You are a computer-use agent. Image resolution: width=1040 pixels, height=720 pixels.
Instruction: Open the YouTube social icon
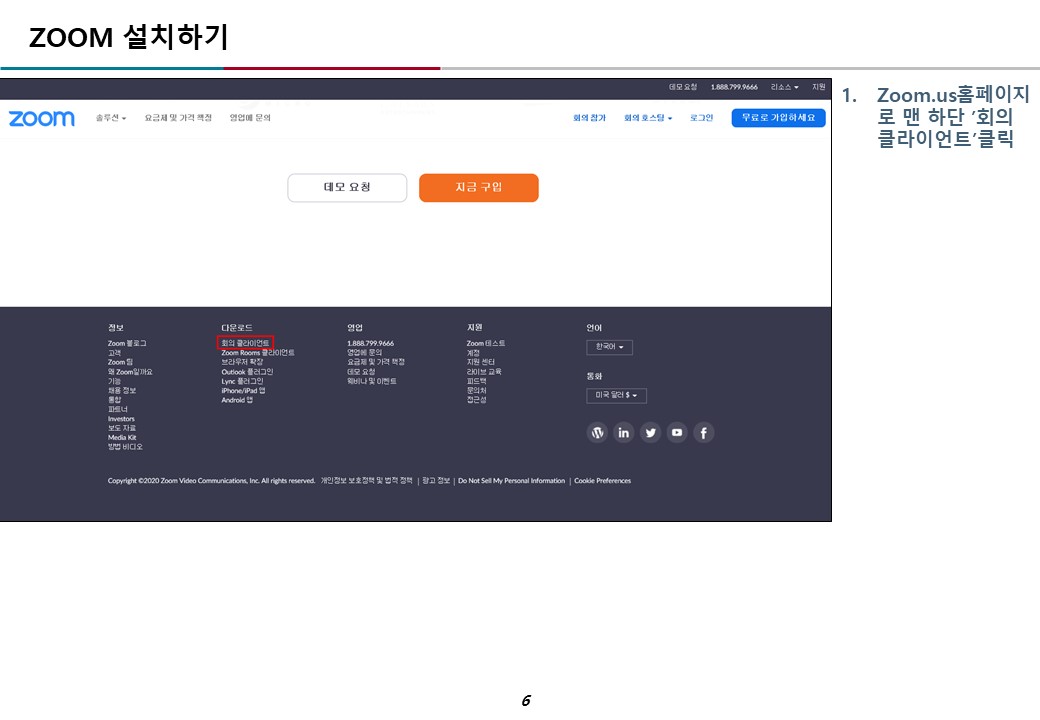(x=677, y=433)
